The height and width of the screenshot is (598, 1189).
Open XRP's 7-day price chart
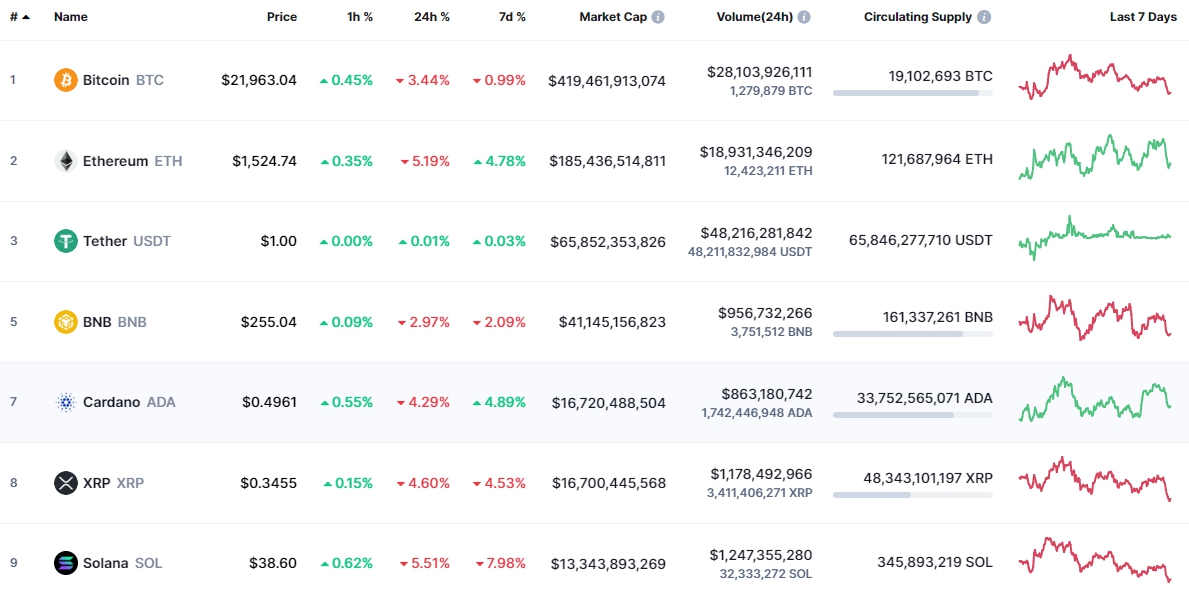pyautogui.click(x=1095, y=479)
